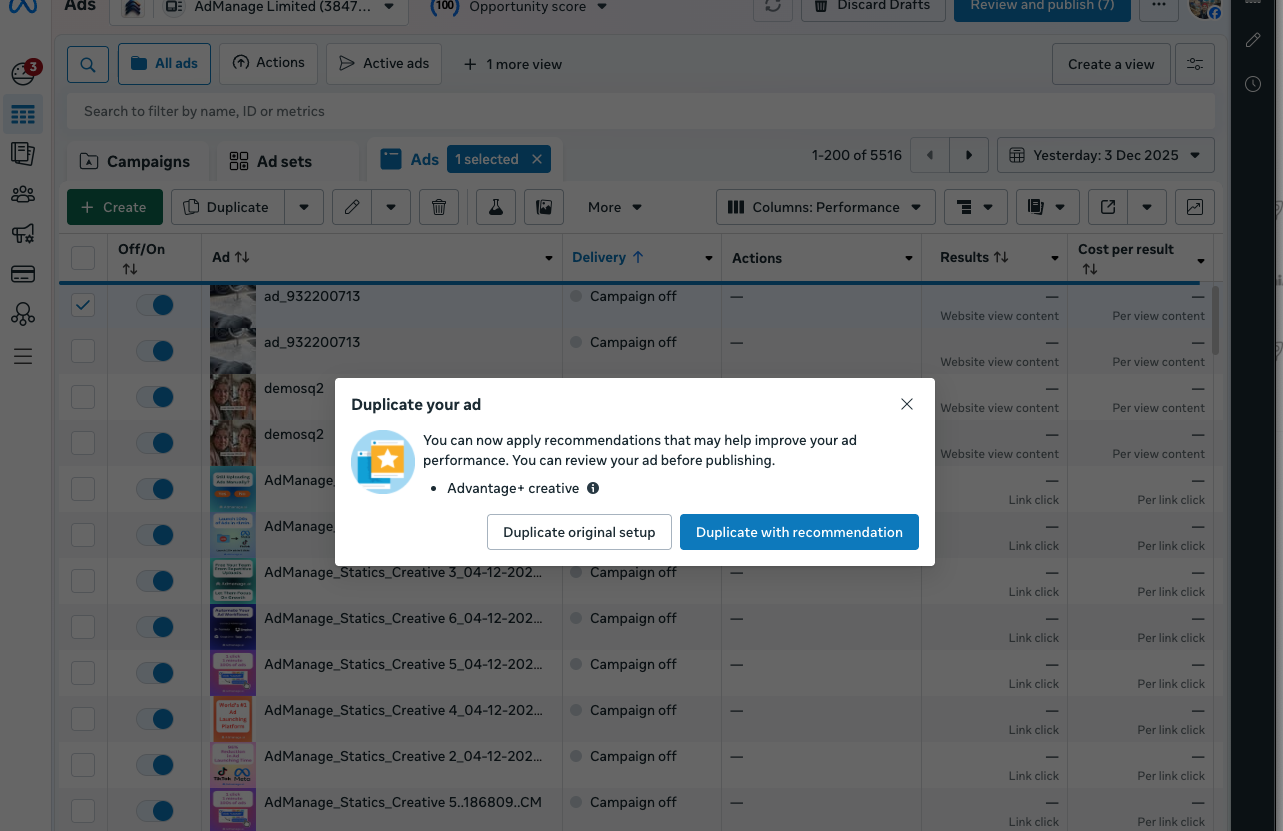Open the Audiences people icon in sidebar

coord(23,194)
